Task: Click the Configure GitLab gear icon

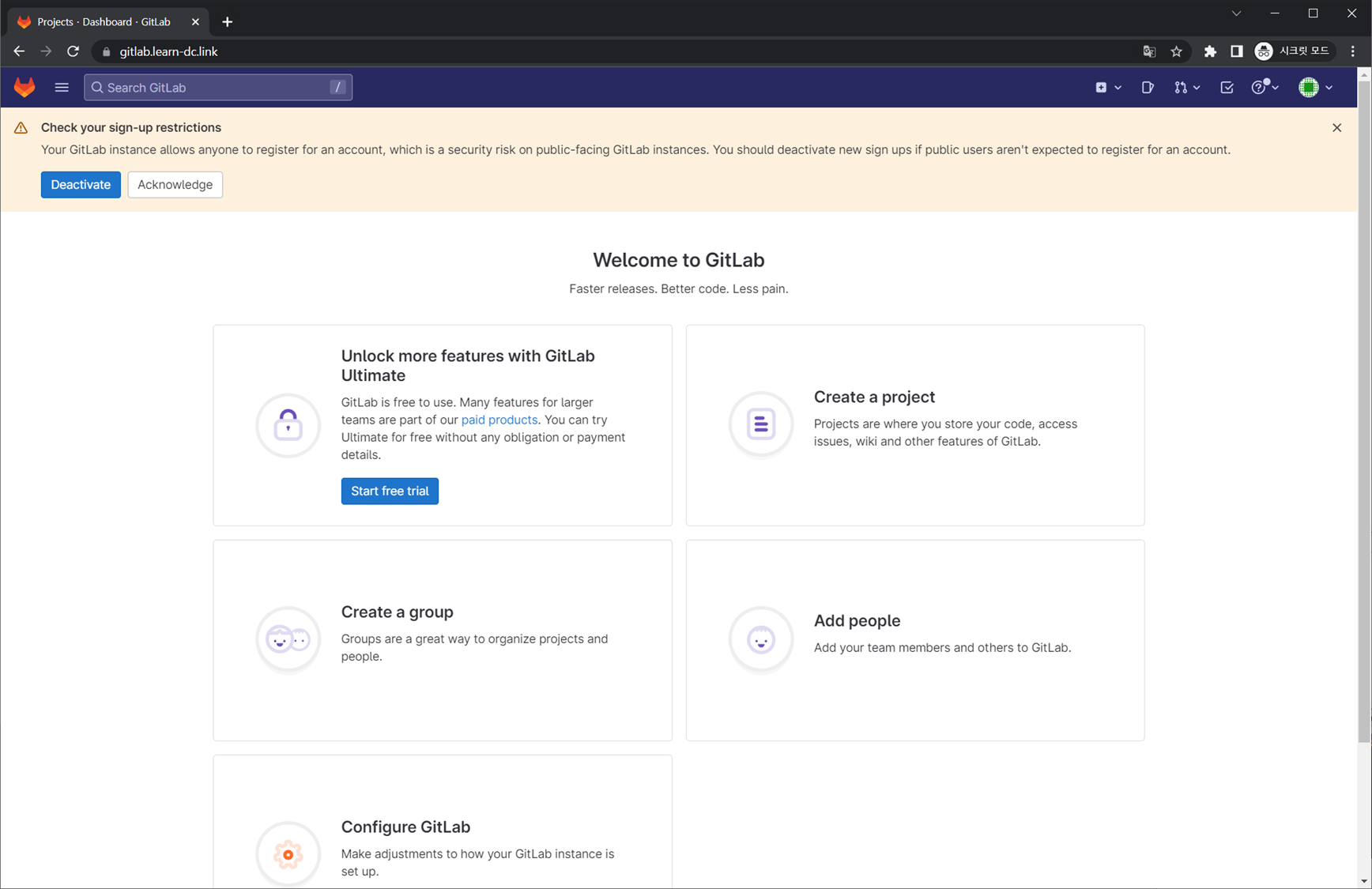Action: coord(288,853)
